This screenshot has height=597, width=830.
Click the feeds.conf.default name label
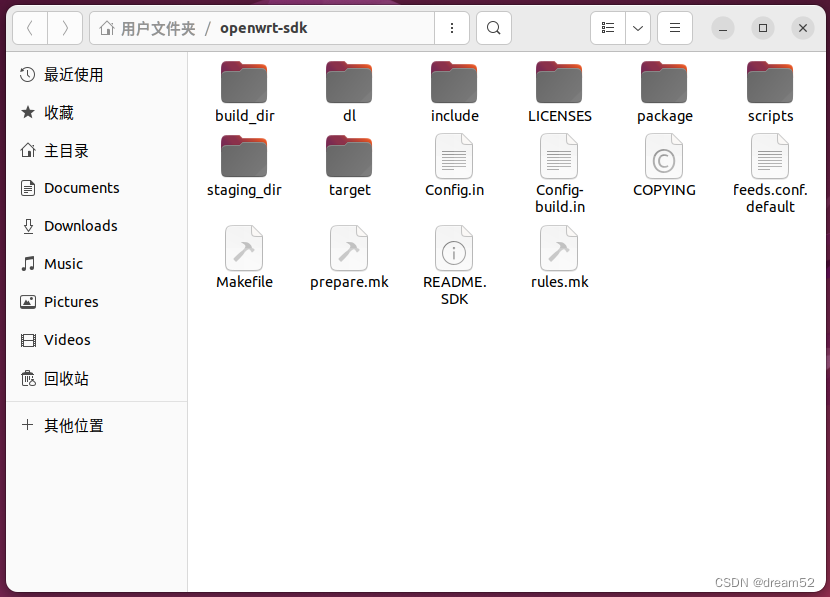pyautogui.click(x=770, y=198)
